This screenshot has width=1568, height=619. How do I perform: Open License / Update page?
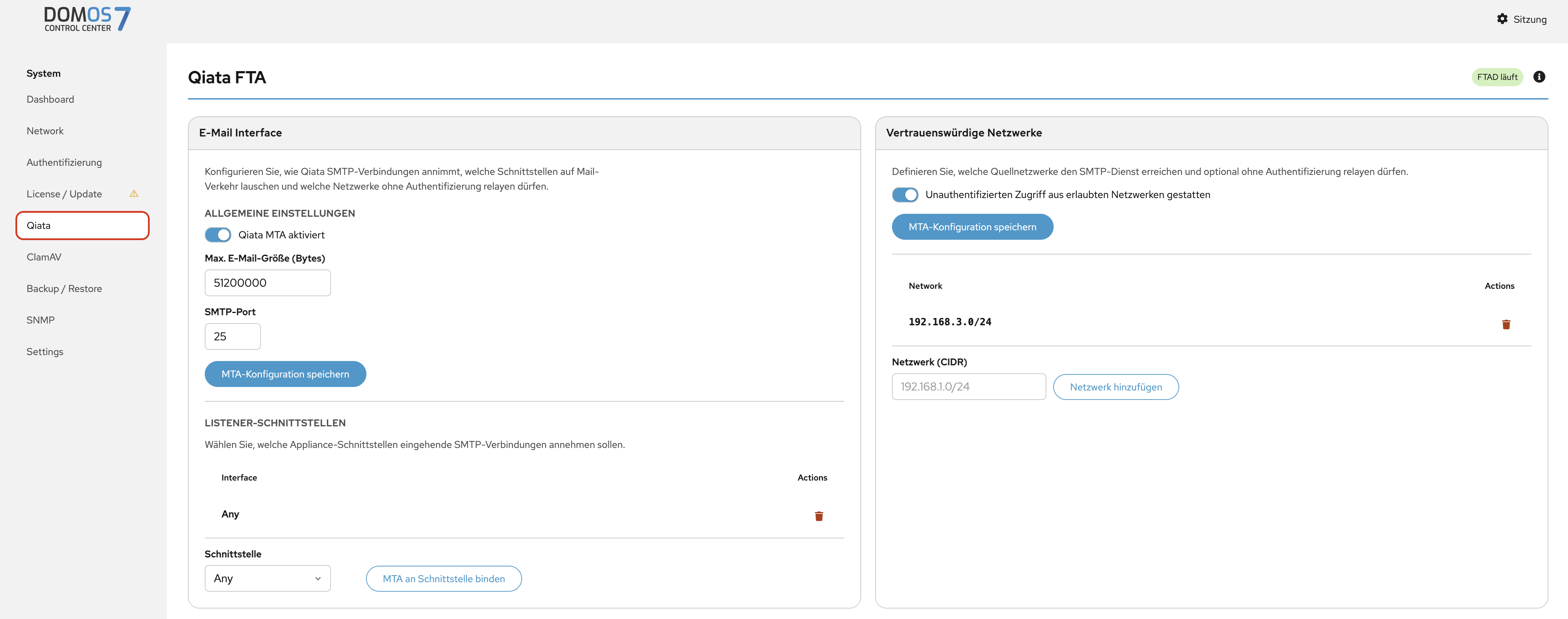(65, 194)
